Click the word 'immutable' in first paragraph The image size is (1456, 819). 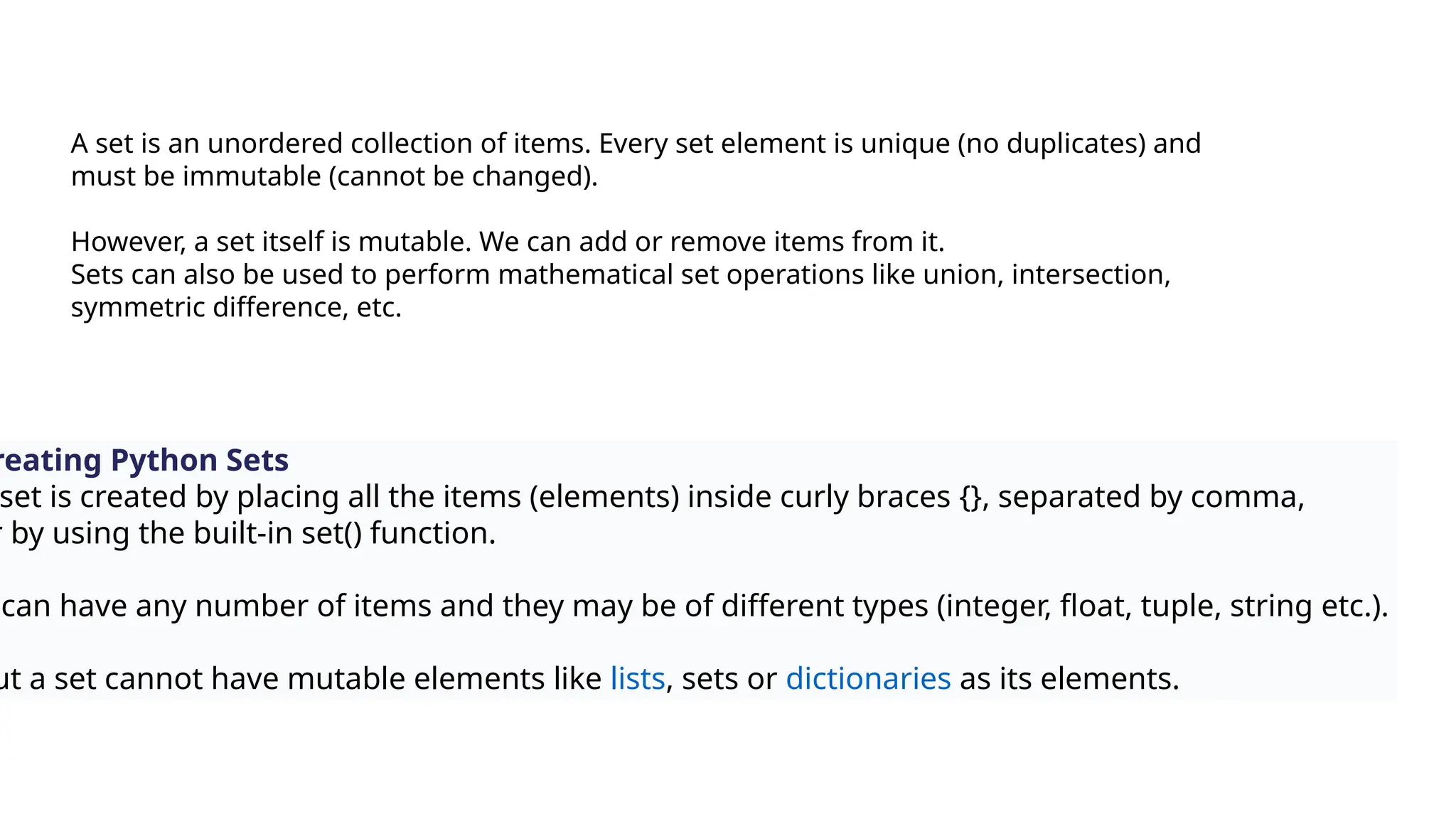(x=252, y=176)
